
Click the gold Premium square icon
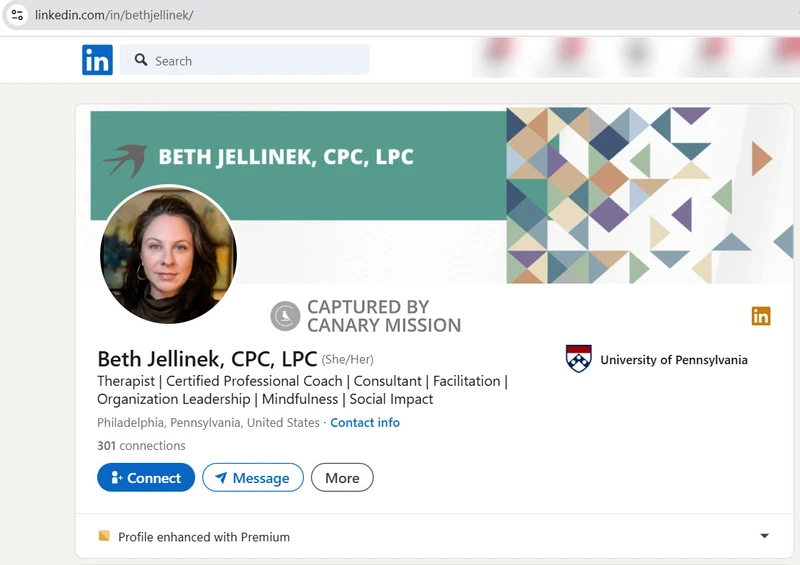pyautogui.click(x=104, y=535)
